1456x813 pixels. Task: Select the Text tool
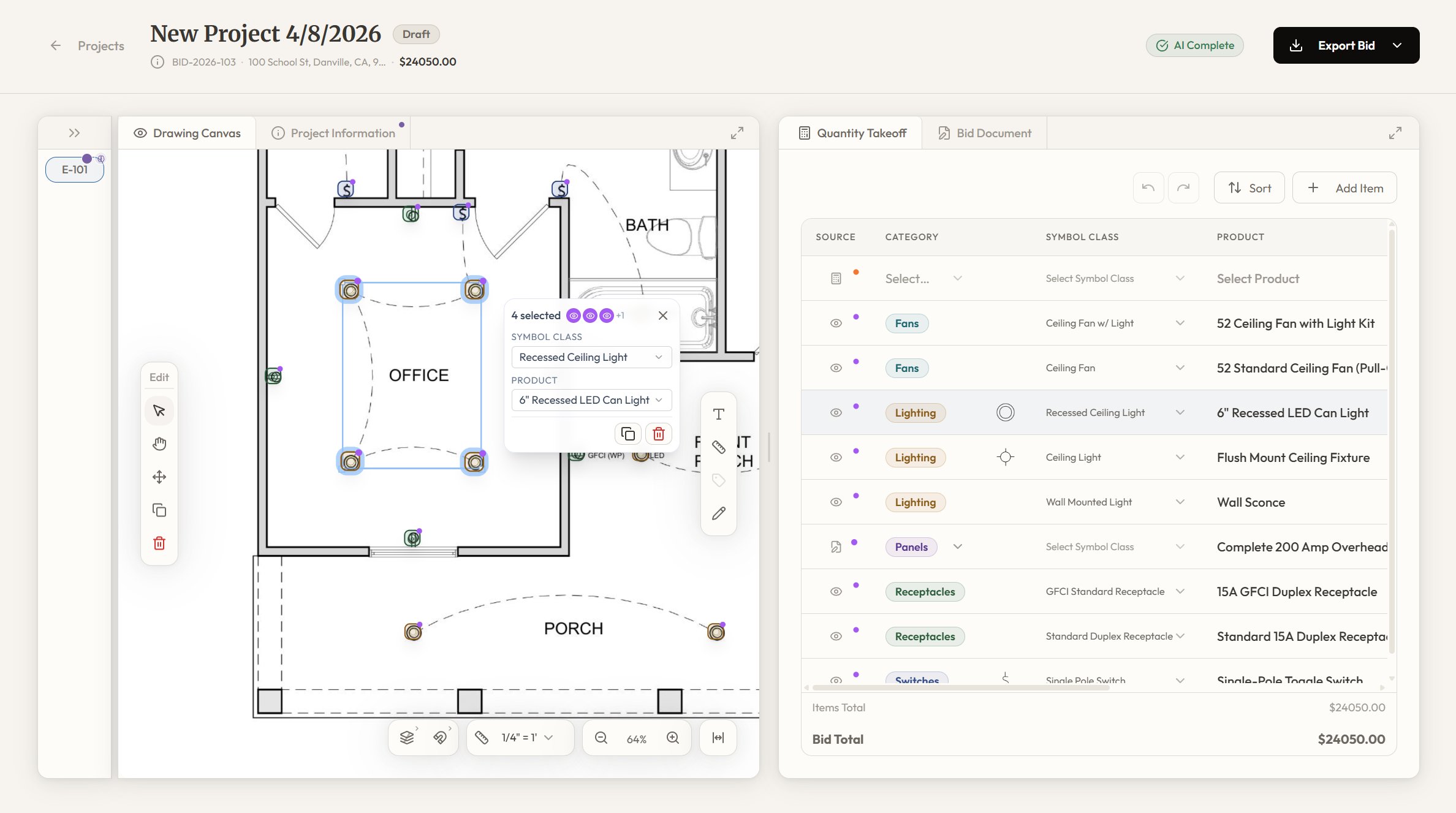tap(718, 414)
